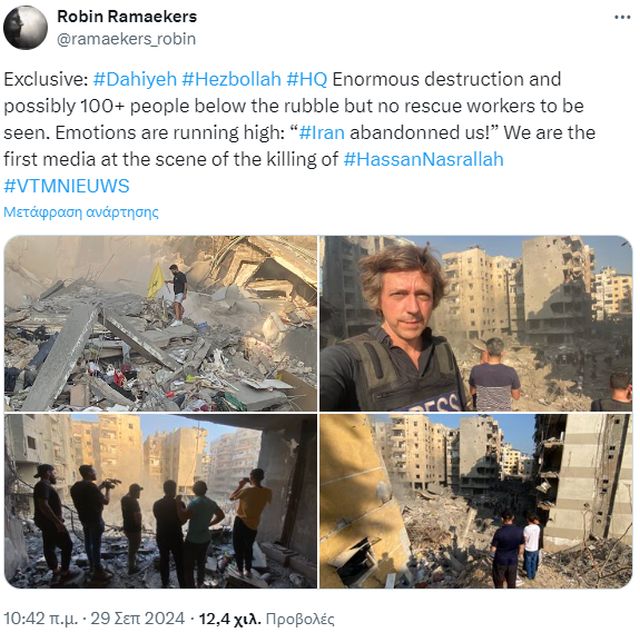This screenshot has height=633, width=640.
Task: Open the selfie photo with press vest
Action: [476, 323]
